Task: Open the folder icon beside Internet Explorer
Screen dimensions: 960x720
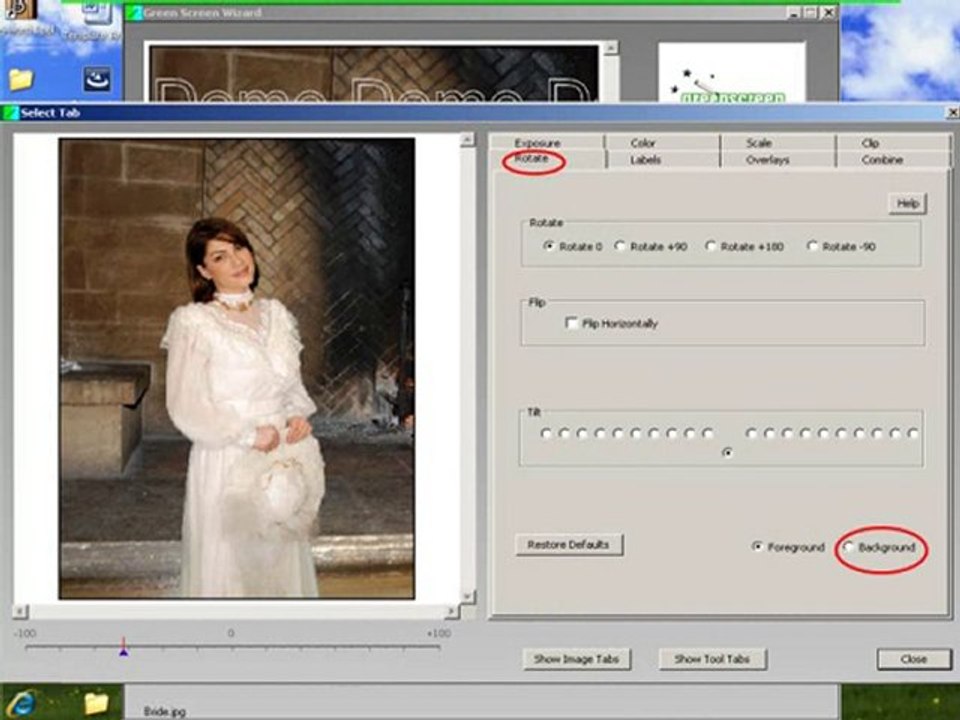Action: 96,703
